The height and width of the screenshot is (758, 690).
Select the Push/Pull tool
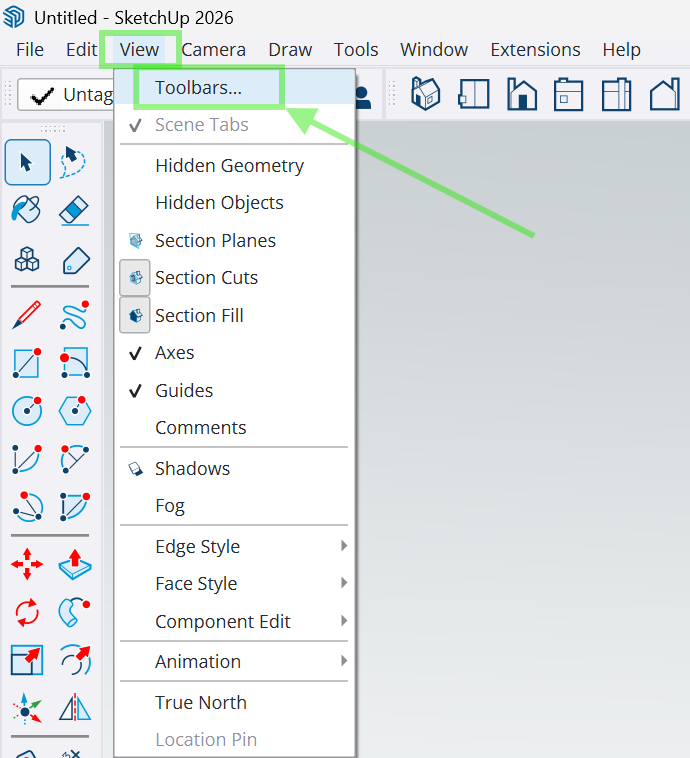coord(75,564)
